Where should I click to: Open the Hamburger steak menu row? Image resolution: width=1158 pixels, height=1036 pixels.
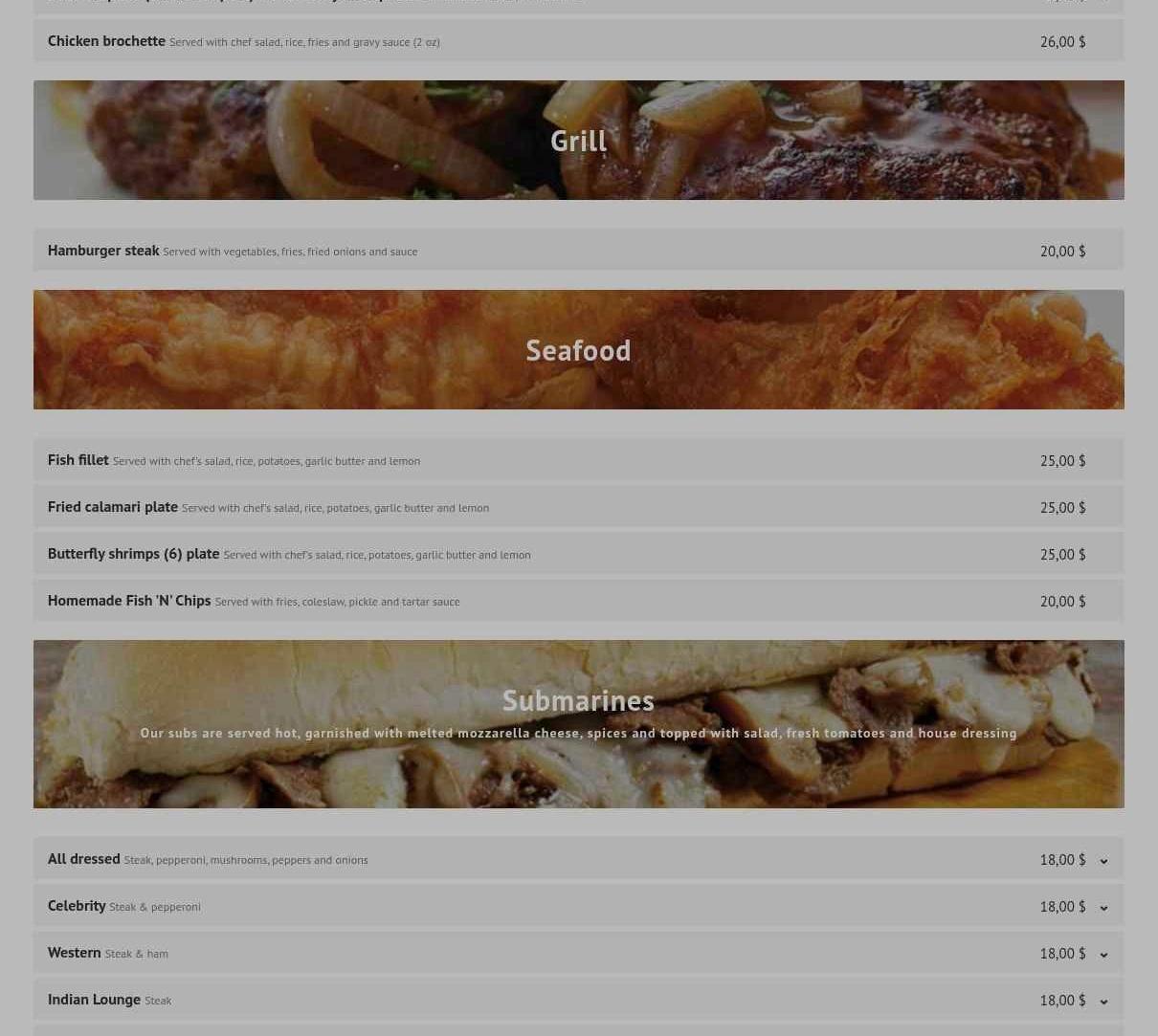pos(578,251)
